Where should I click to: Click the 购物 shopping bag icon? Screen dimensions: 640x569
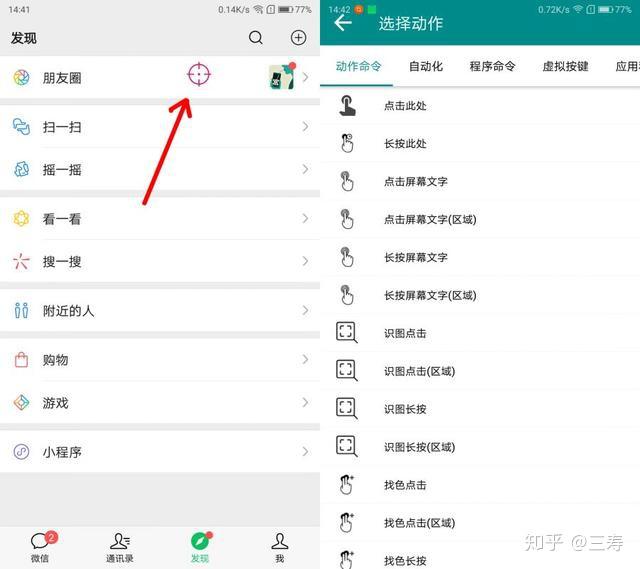pos(21,360)
